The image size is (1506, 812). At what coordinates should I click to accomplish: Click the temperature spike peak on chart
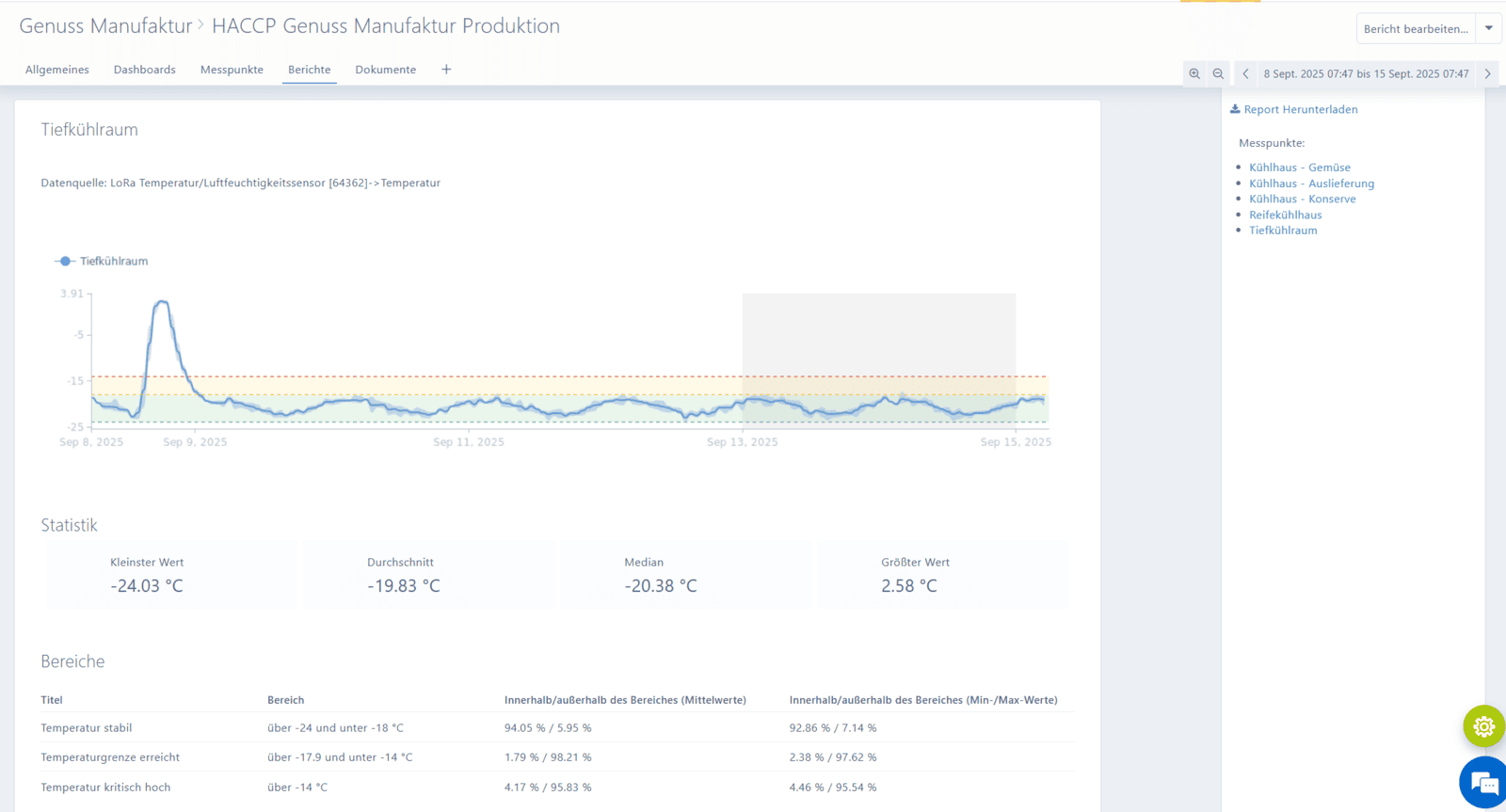162,302
